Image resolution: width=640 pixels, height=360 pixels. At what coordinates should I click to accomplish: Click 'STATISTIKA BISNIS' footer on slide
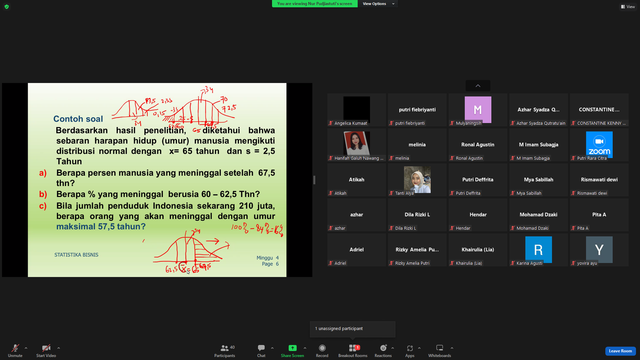76,255
